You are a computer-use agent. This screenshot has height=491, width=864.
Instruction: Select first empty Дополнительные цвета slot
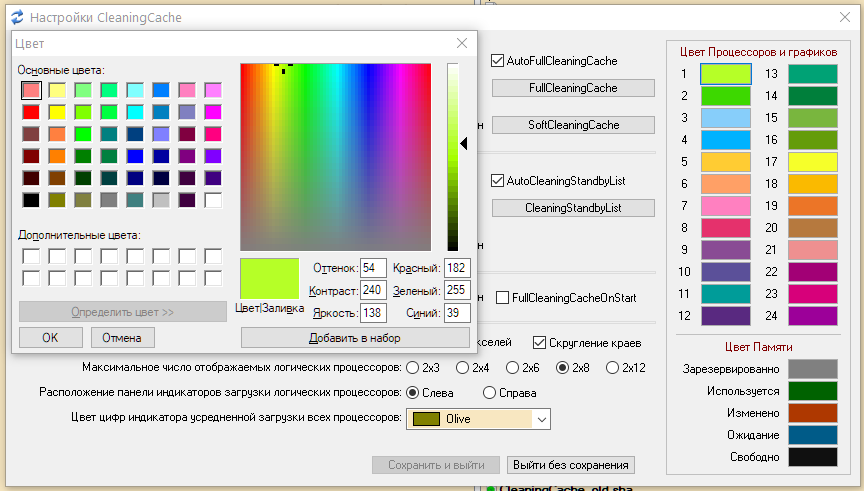31,256
